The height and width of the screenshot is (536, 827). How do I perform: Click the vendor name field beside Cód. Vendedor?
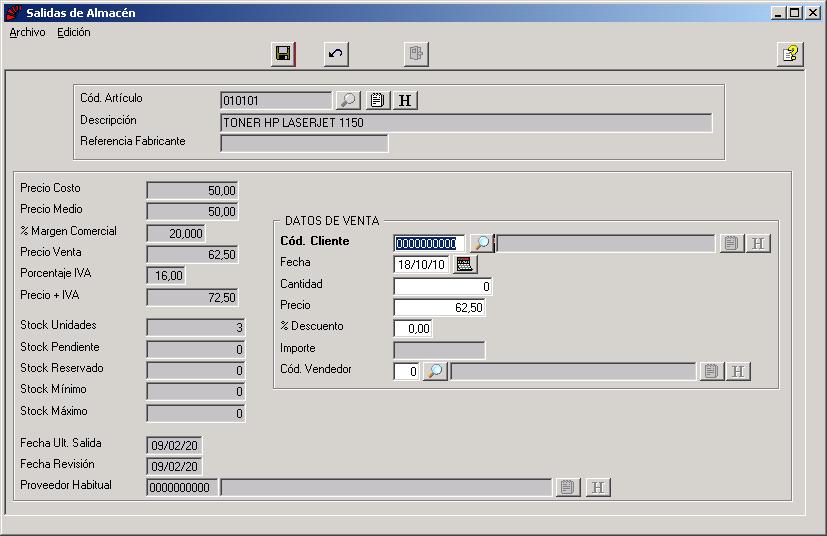[x=574, y=371]
